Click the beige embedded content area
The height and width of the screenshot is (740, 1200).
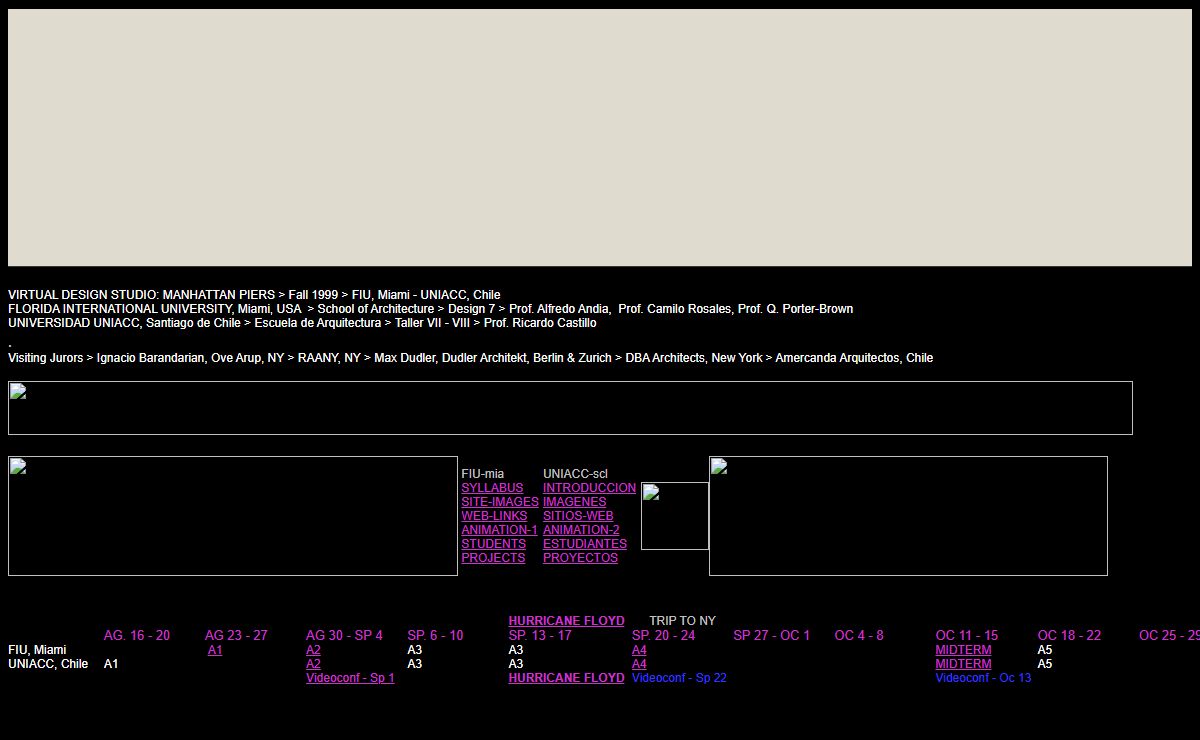coord(600,138)
